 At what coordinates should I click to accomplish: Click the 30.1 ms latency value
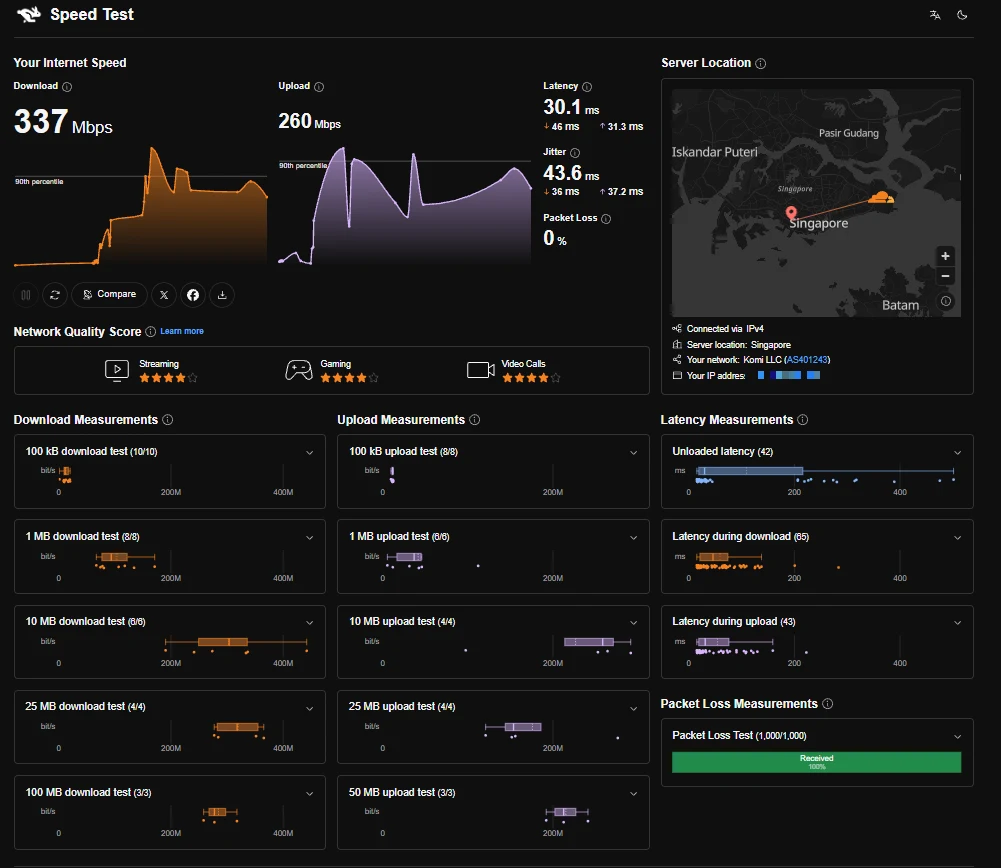(x=571, y=107)
